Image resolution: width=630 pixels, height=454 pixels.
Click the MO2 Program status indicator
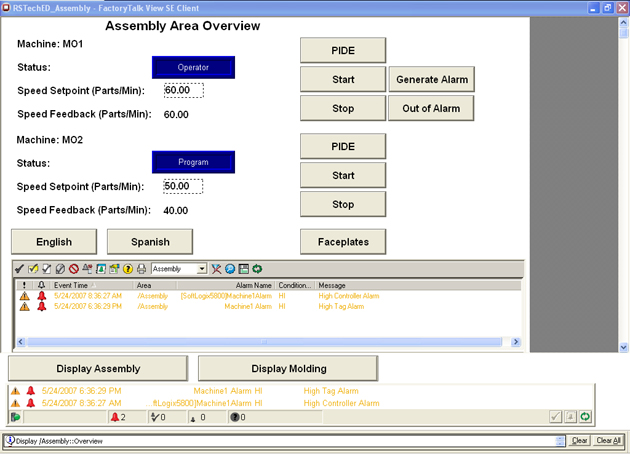193,162
